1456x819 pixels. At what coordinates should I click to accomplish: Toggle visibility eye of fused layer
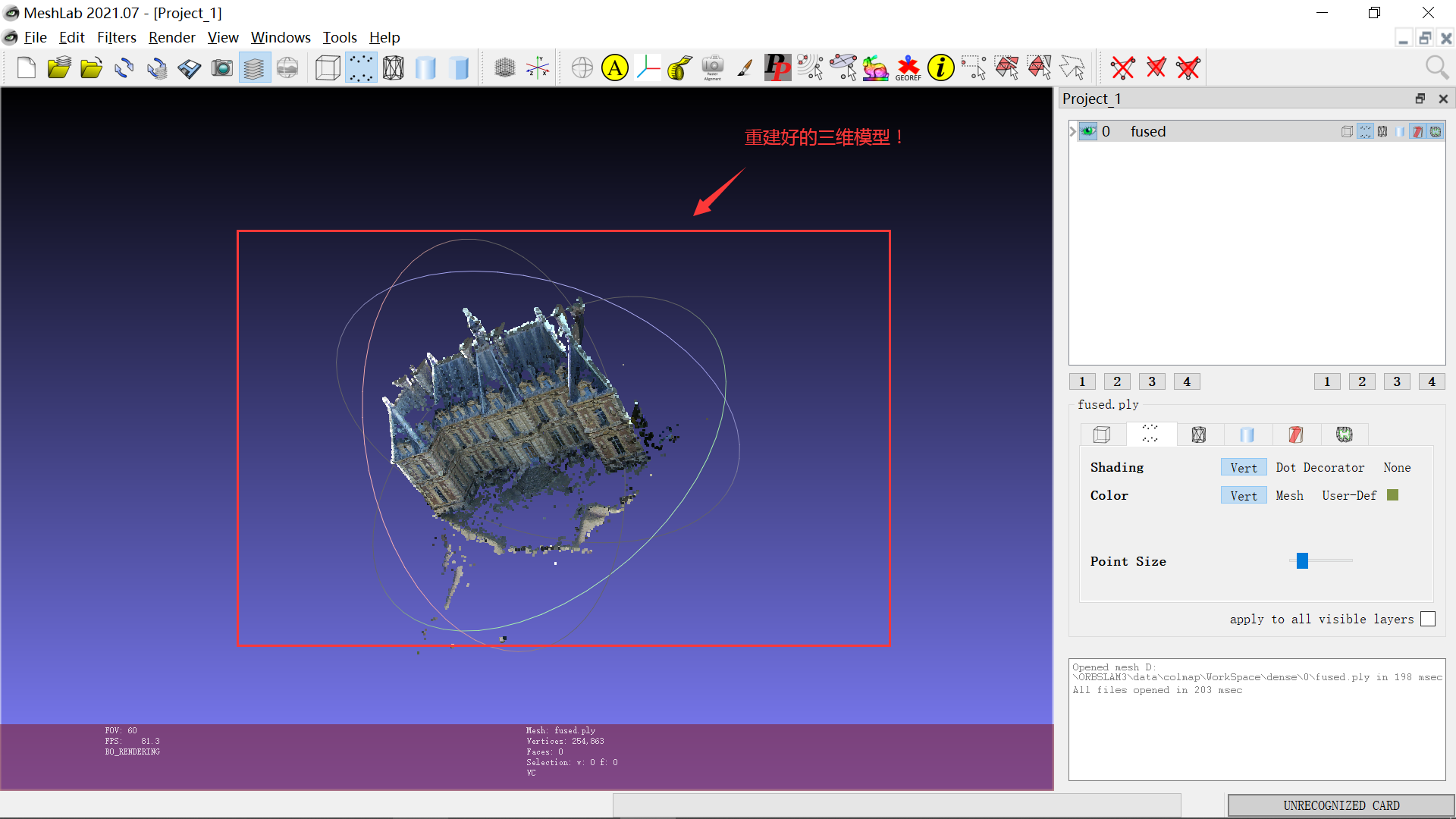click(x=1088, y=131)
